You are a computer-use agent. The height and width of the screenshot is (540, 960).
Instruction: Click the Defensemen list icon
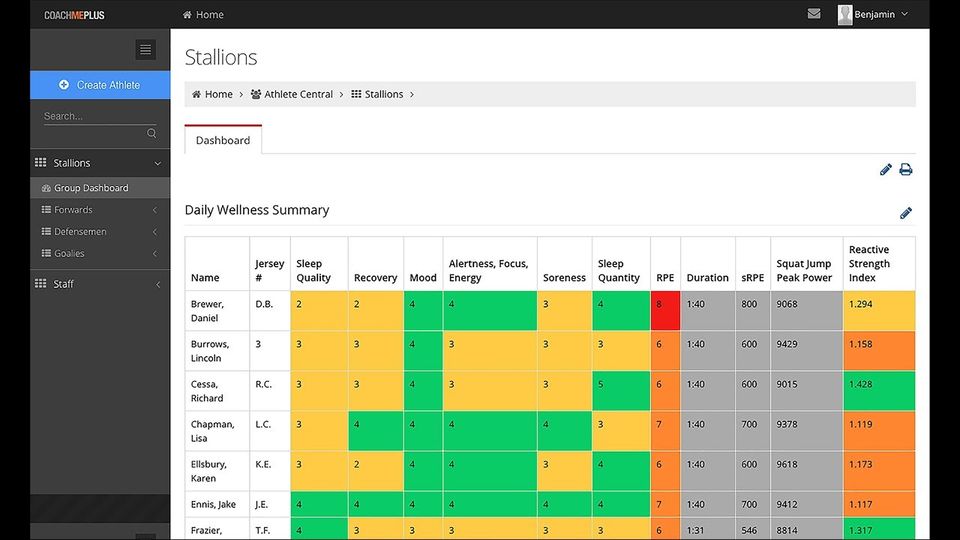(x=46, y=231)
